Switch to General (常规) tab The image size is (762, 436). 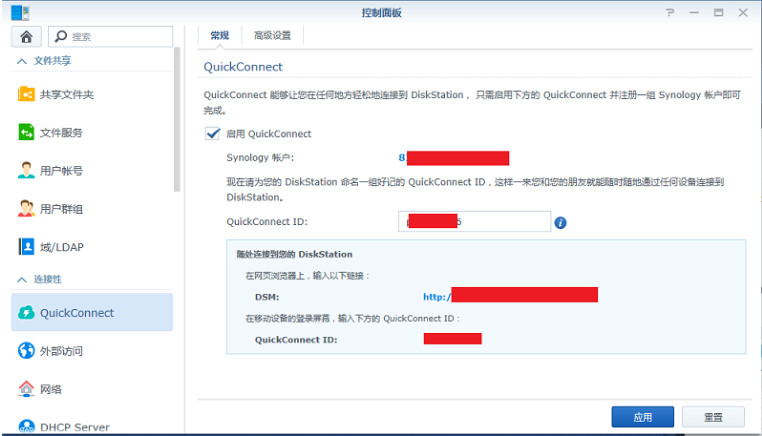coord(220,35)
